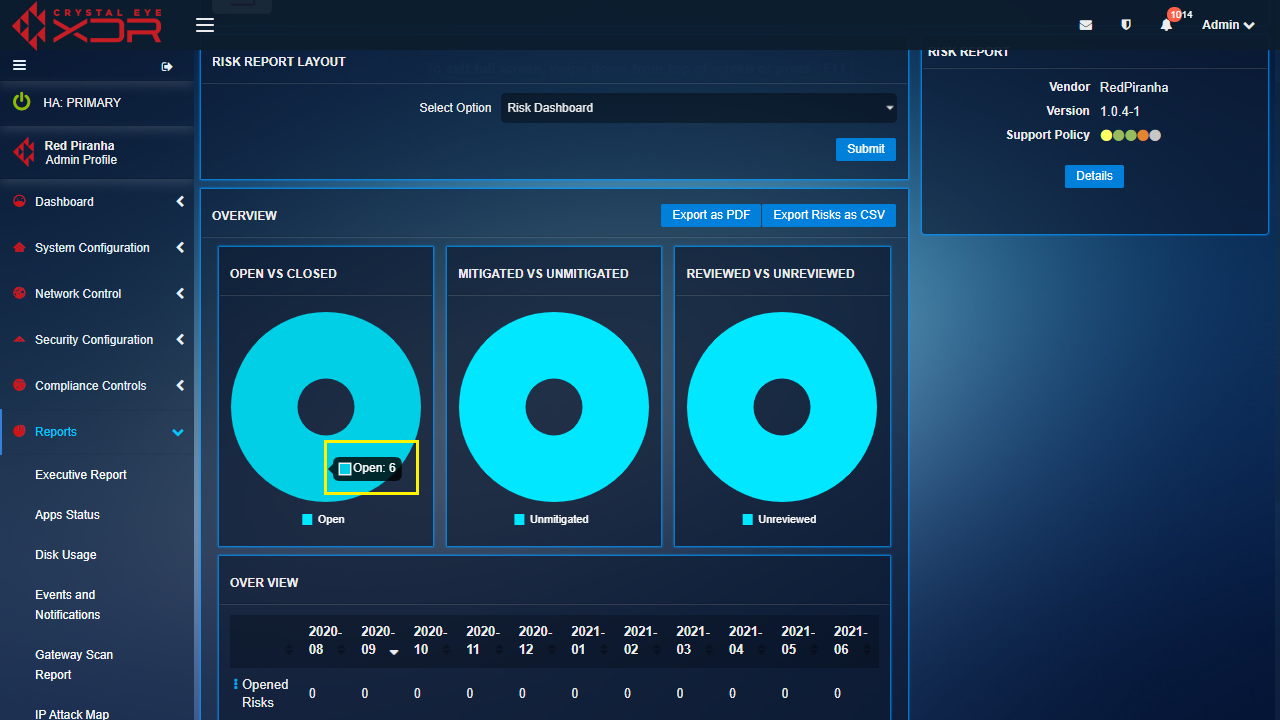The image size is (1280, 720).
Task: Click the sidebar logout arrow icon
Action: 167,67
